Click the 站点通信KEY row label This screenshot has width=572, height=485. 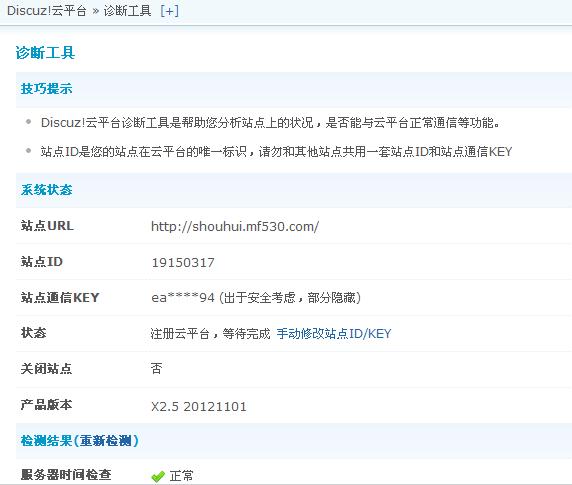tap(60, 298)
